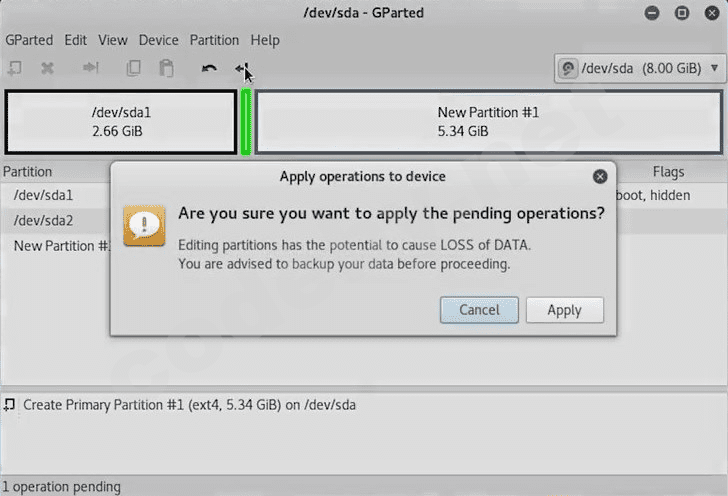Click the warning icon in the dialog
This screenshot has height=496, width=728.
[x=145, y=224]
